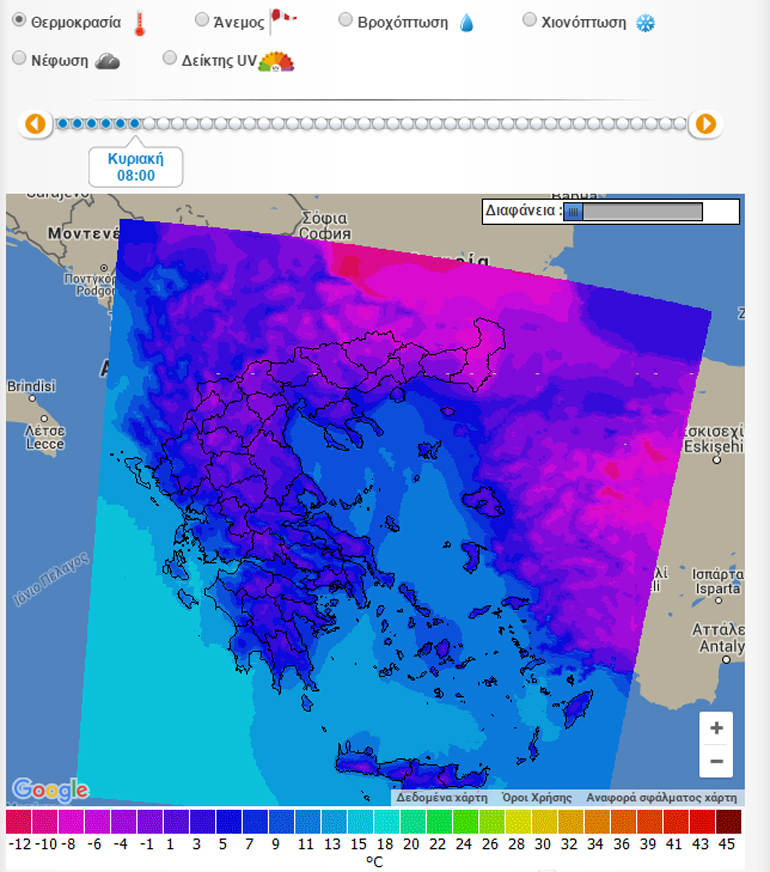770x872 pixels.
Task: Click the Διαφάνεια transparency slider handle
Action: coord(572,211)
